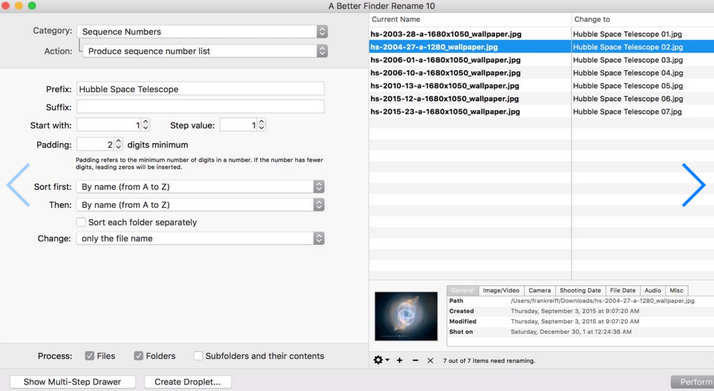Click the minus icon to remove item
Image resolution: width=714 pixels, height=391 pixels.
coord(415,360)
